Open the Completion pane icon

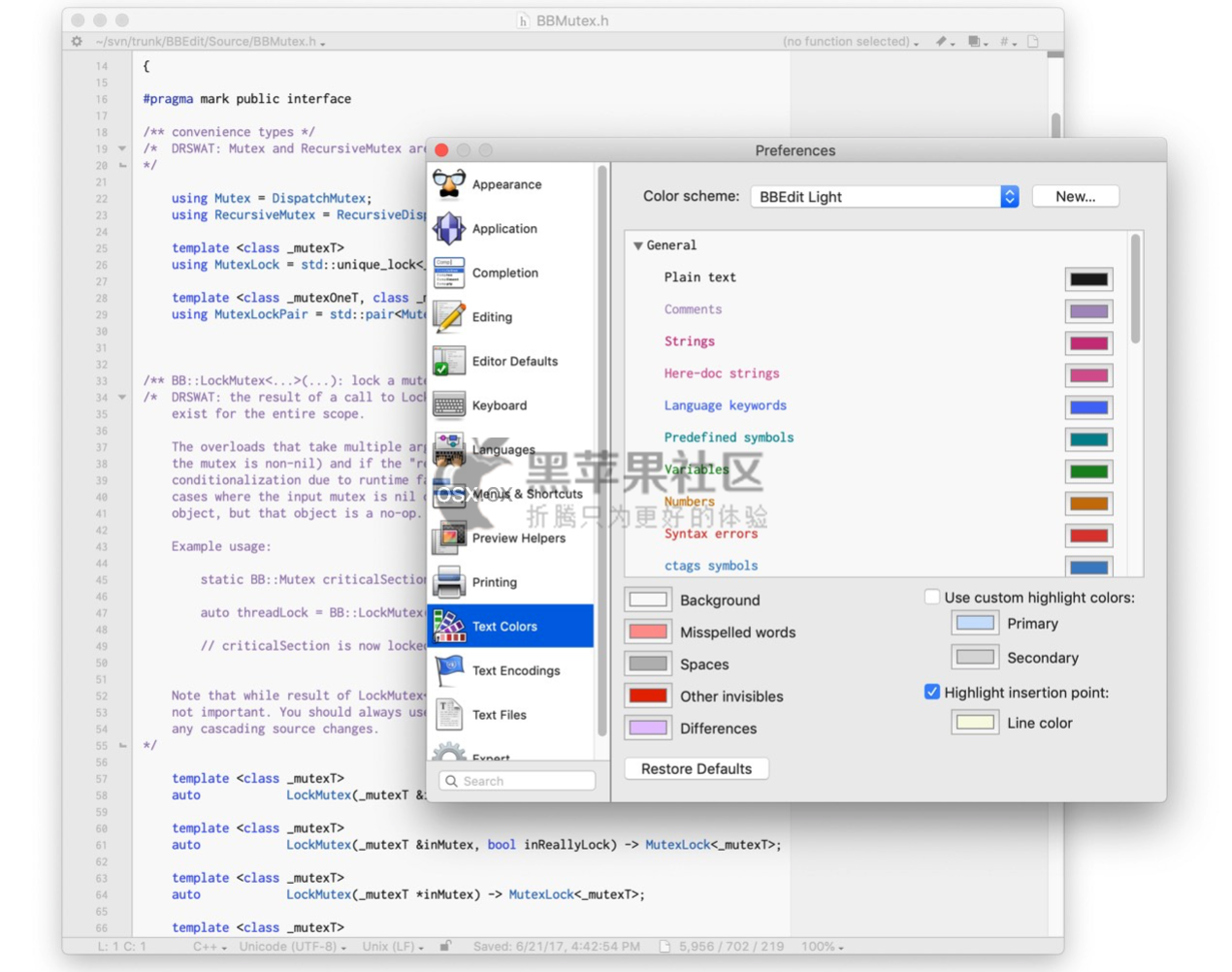tap(449, 273)
